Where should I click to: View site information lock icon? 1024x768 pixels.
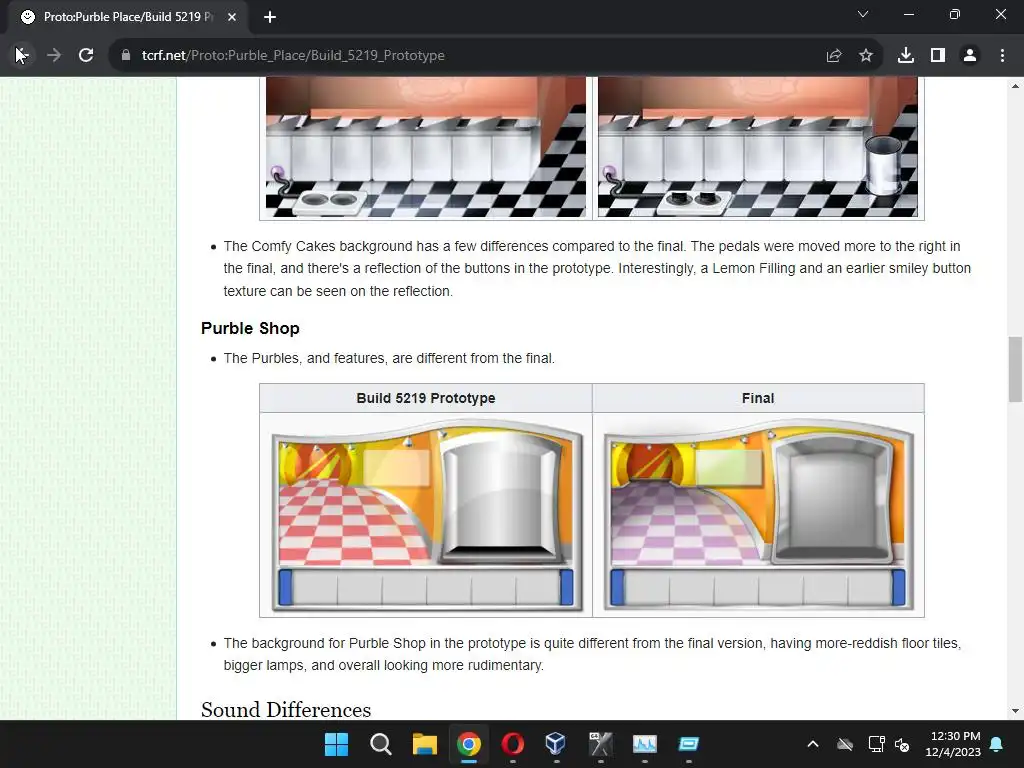point(126,56)
